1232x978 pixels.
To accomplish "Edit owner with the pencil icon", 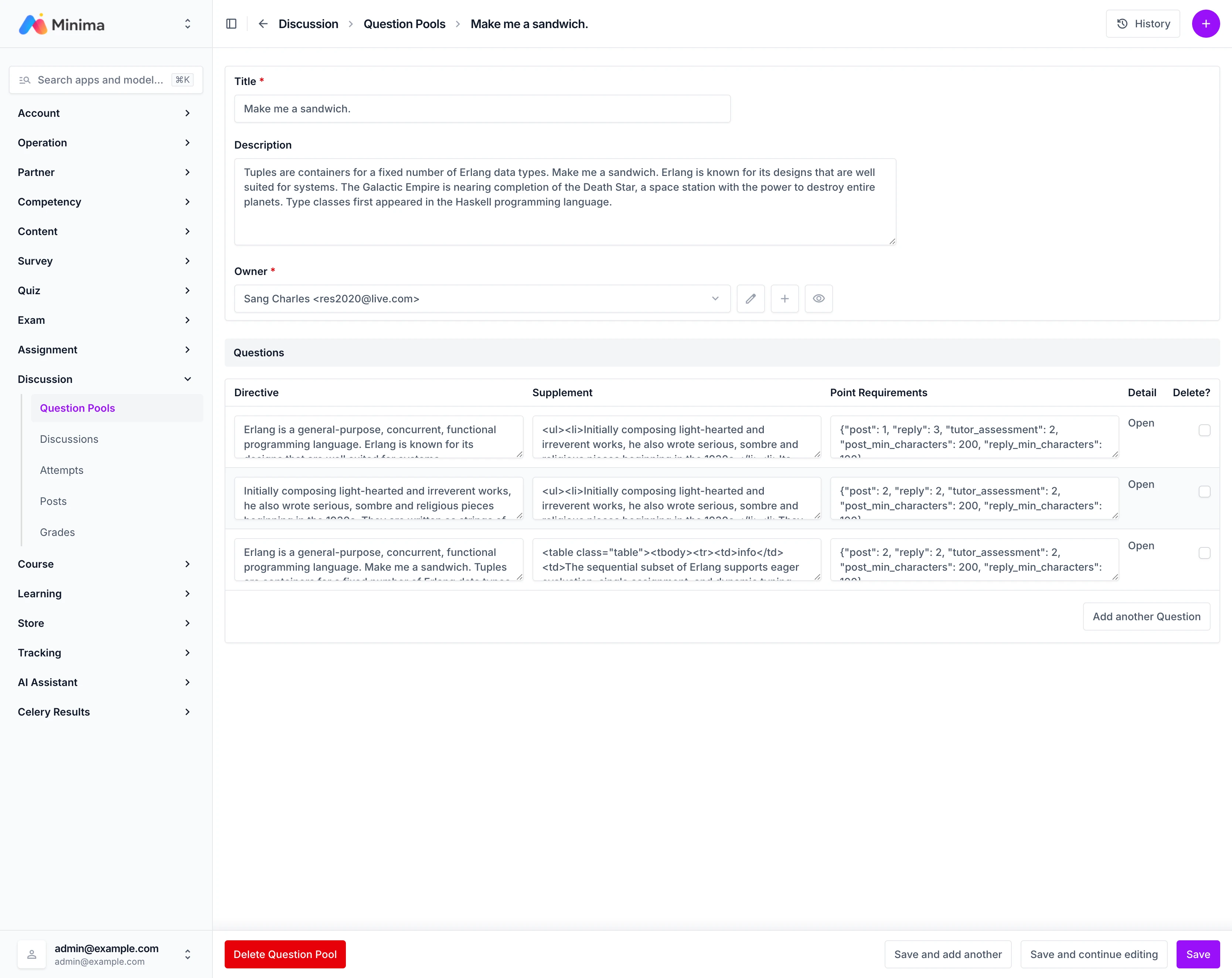I will click(x=750, y=298).
